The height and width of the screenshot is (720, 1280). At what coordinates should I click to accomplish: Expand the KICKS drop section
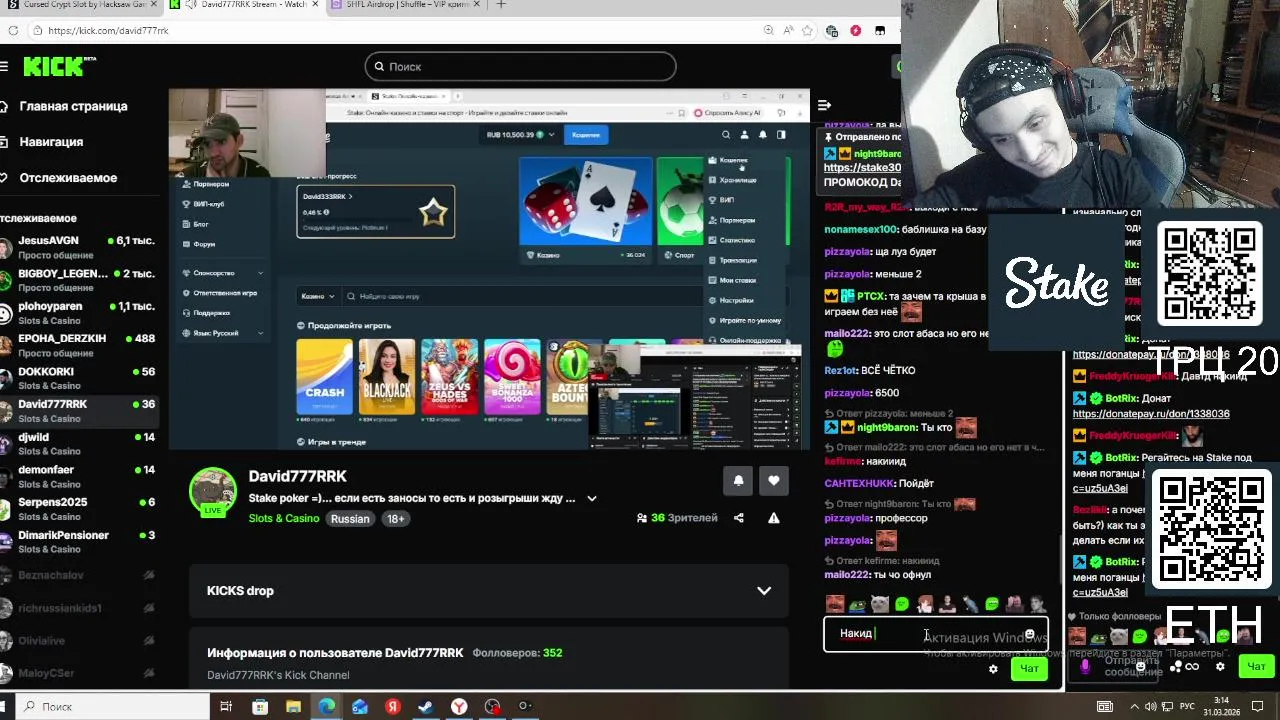(489, 591)
